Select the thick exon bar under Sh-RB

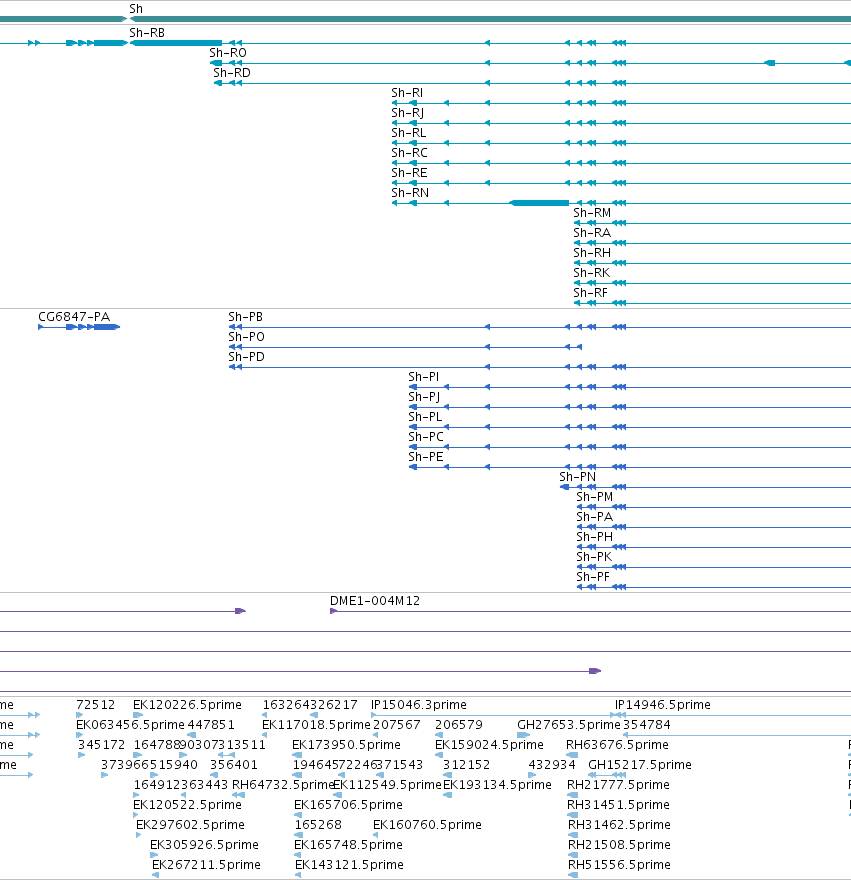coord(176,43)
